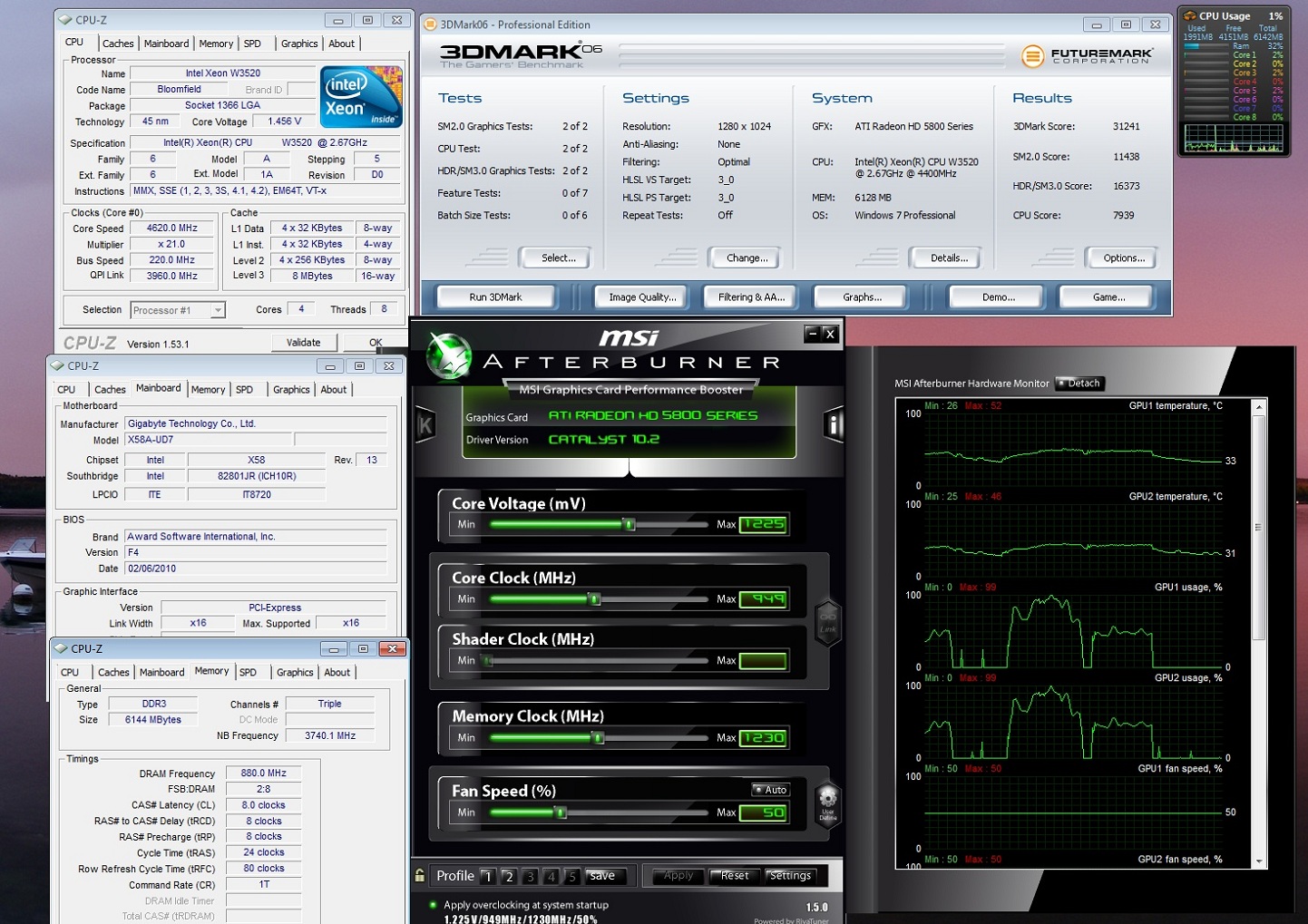Image resolution: width=1308 pixels, height=924 pixels.
Task: Open Image Quality... in 3DMark06
Action: tap(642, 297)
